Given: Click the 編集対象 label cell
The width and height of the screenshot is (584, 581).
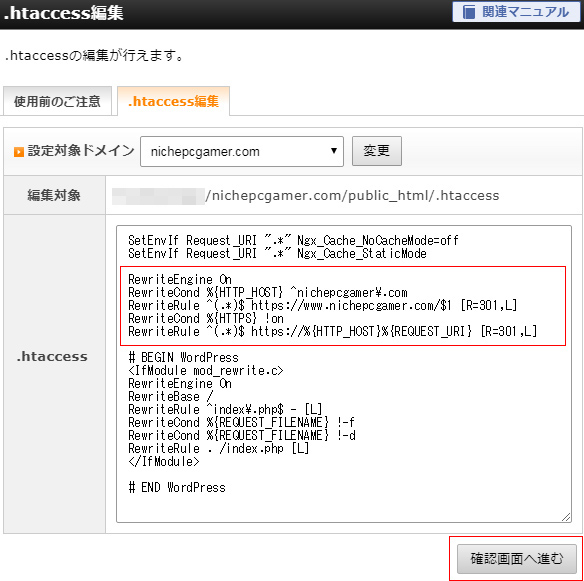Looking at the screenshot, I should [54, 195].
